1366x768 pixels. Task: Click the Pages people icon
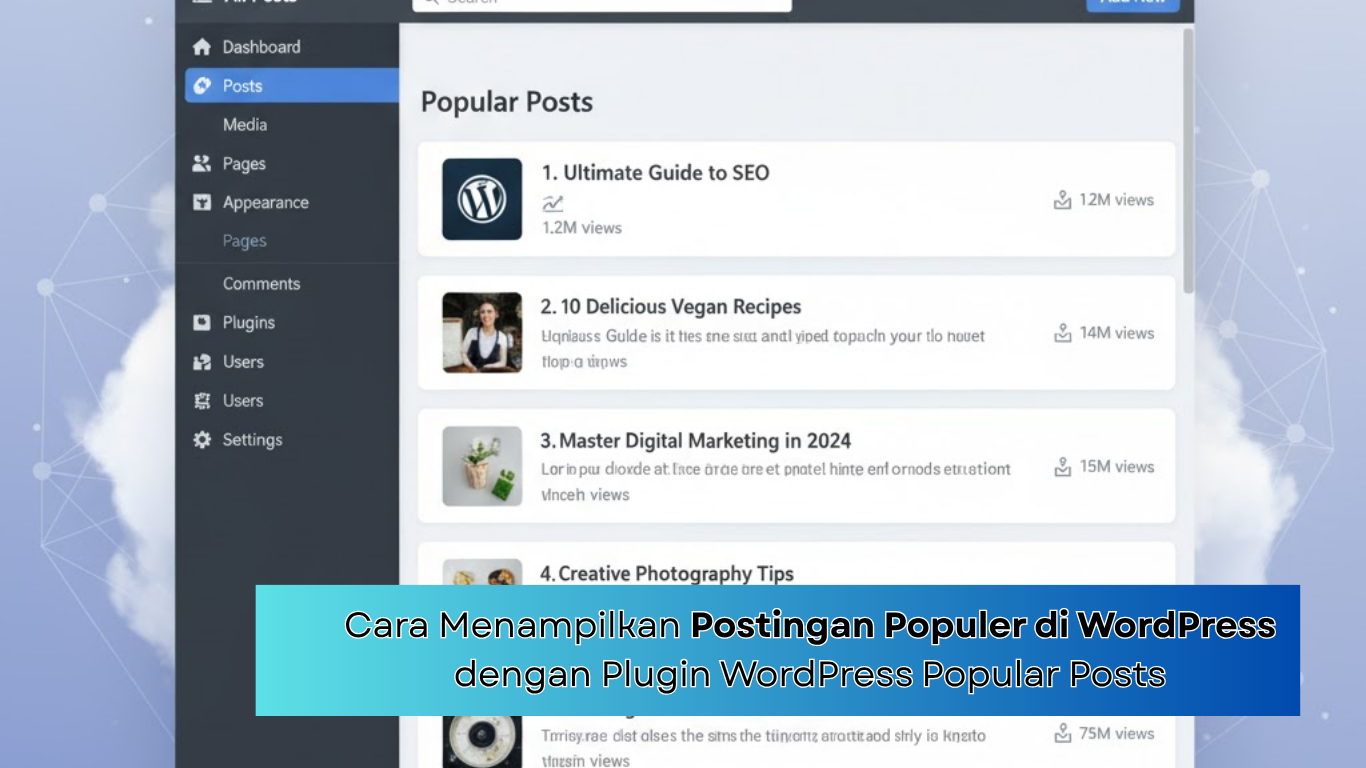202,164
